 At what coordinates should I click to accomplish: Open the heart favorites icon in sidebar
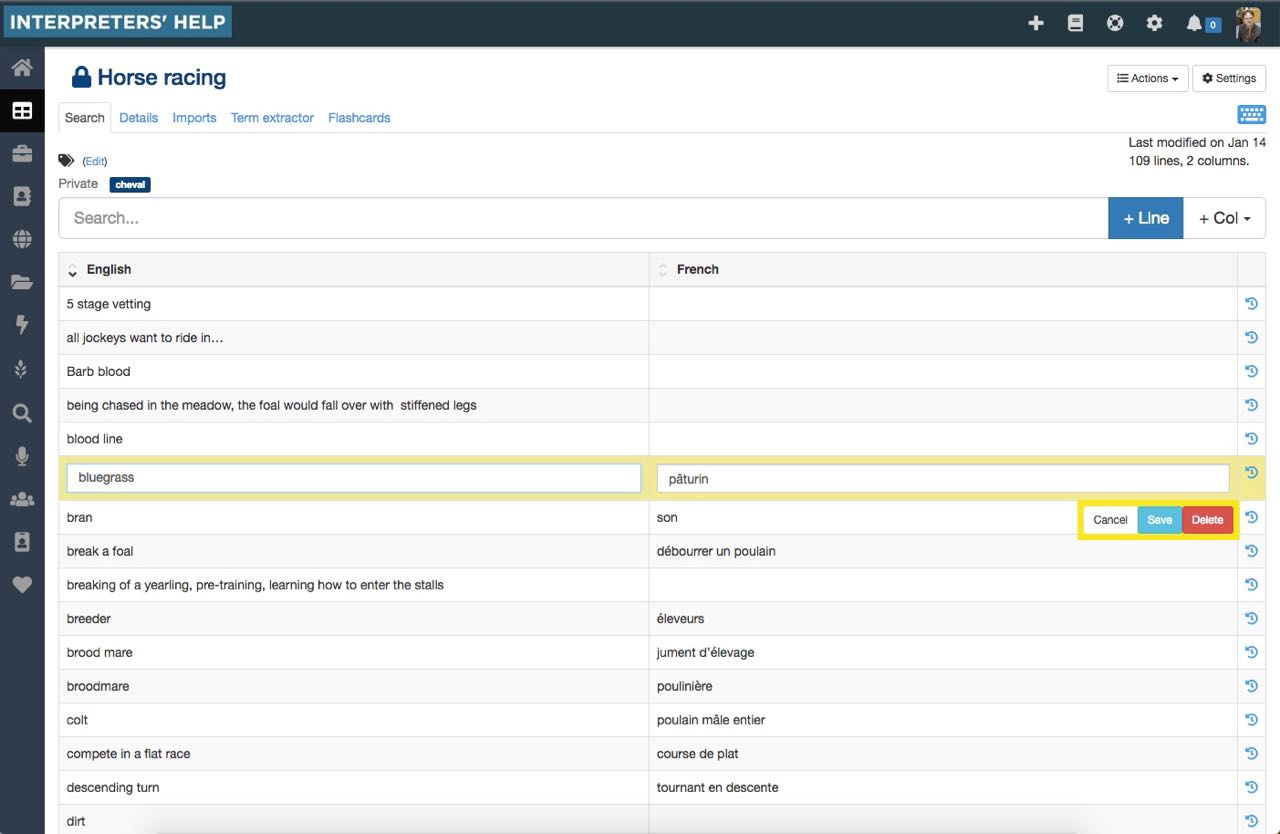22,585
